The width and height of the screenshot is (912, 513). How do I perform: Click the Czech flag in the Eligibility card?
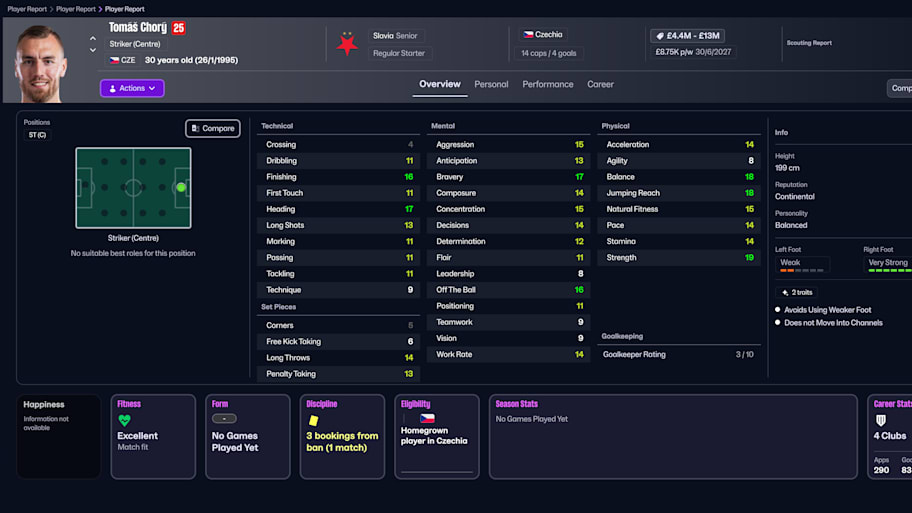pyautogui.click(x=428, y=418)
